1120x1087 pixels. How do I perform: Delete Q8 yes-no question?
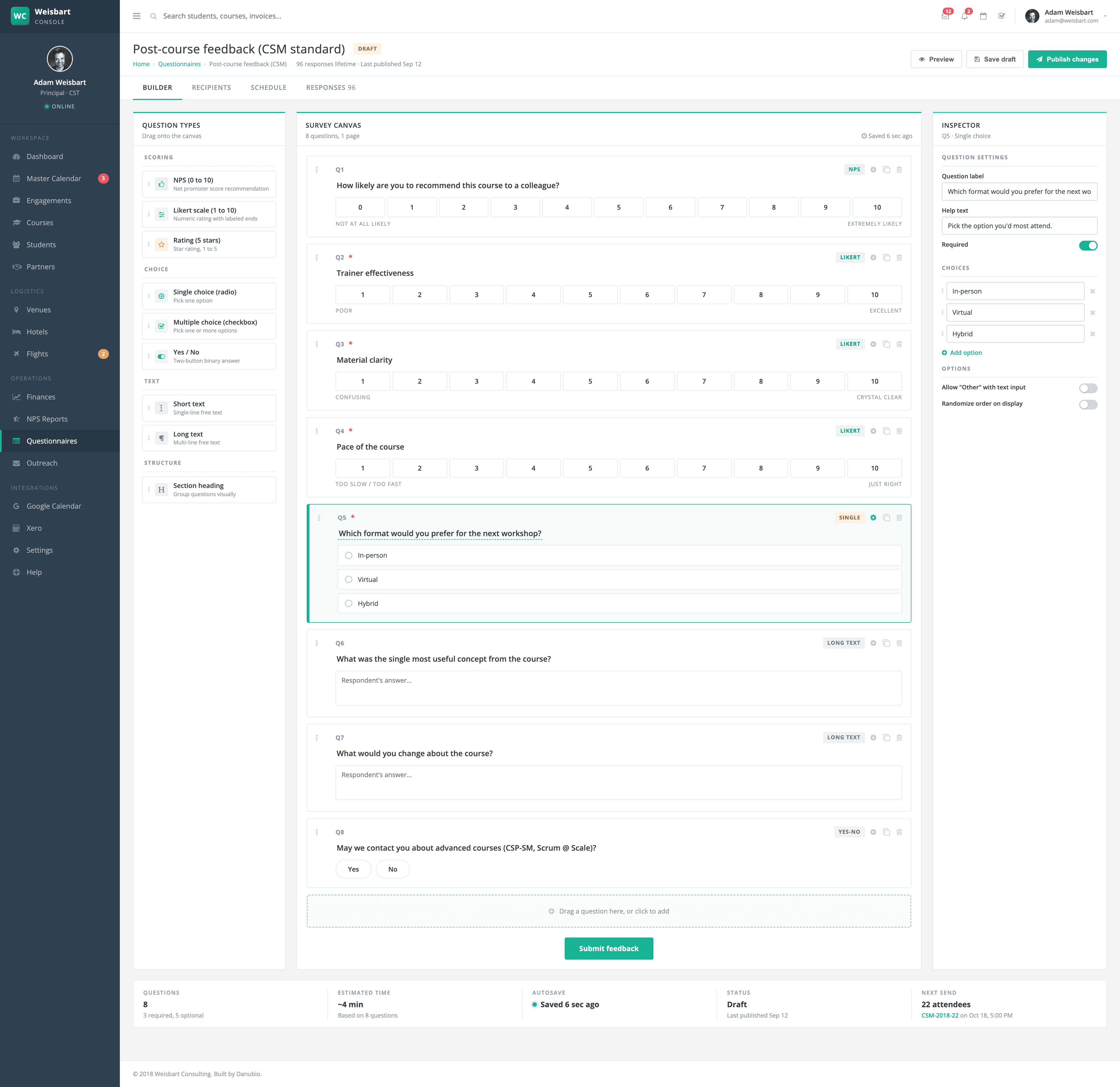900,832
